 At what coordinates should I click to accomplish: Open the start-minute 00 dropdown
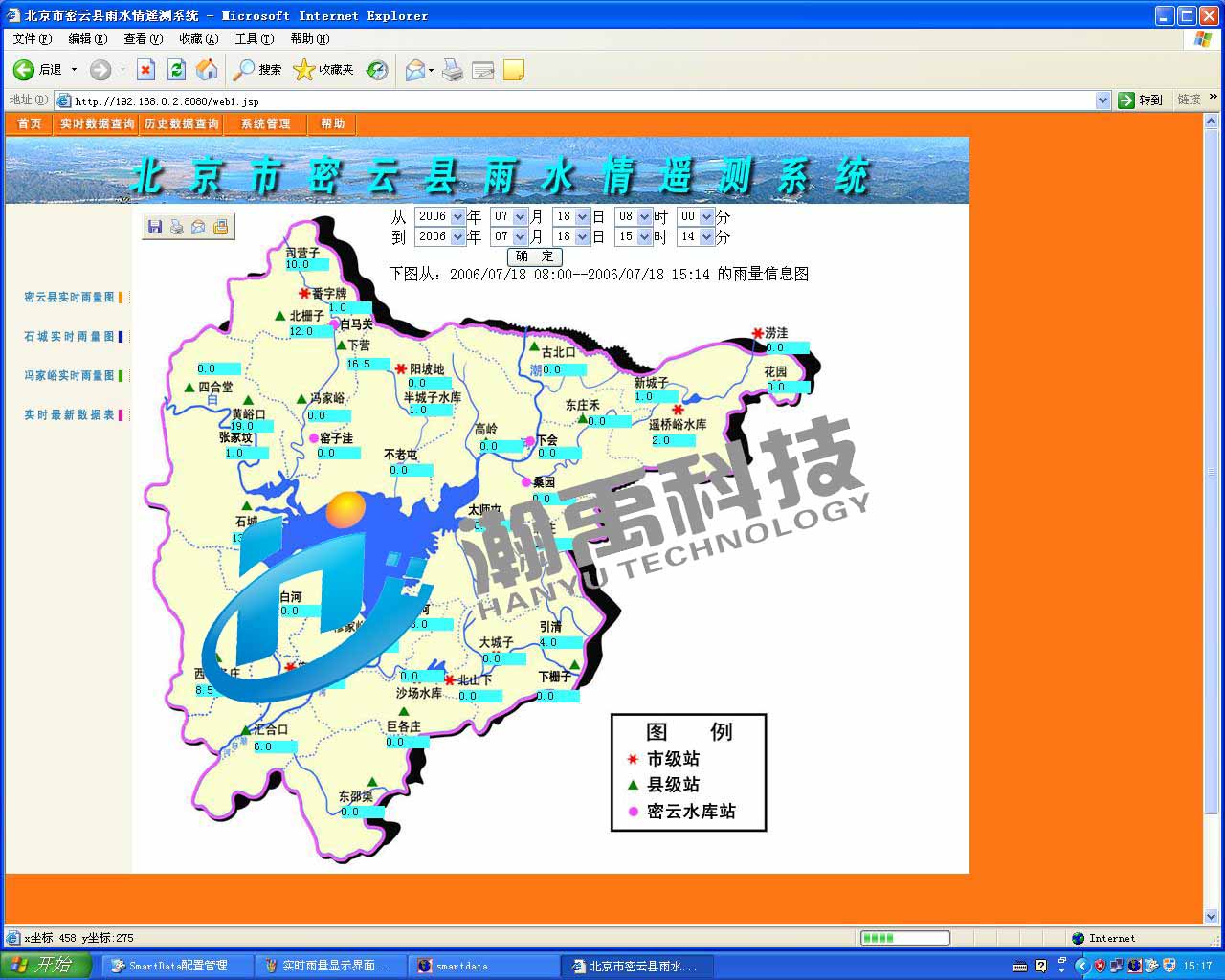(x=706, y=216)
